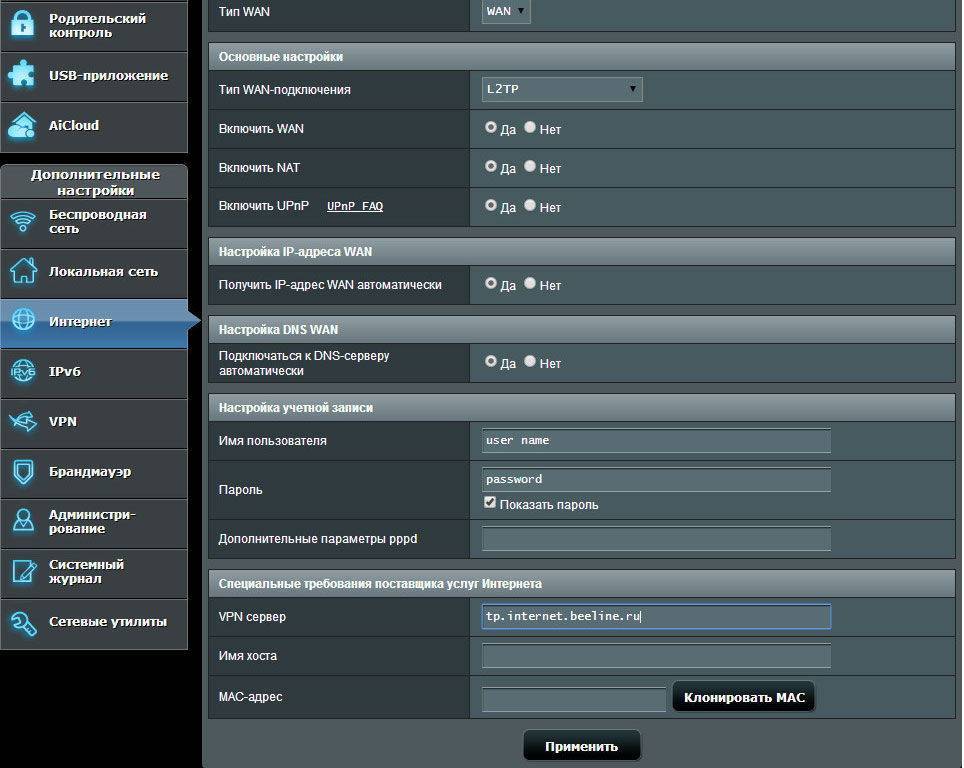
Task: Open the VPN sidebar icon
Action: click(22, 422)
